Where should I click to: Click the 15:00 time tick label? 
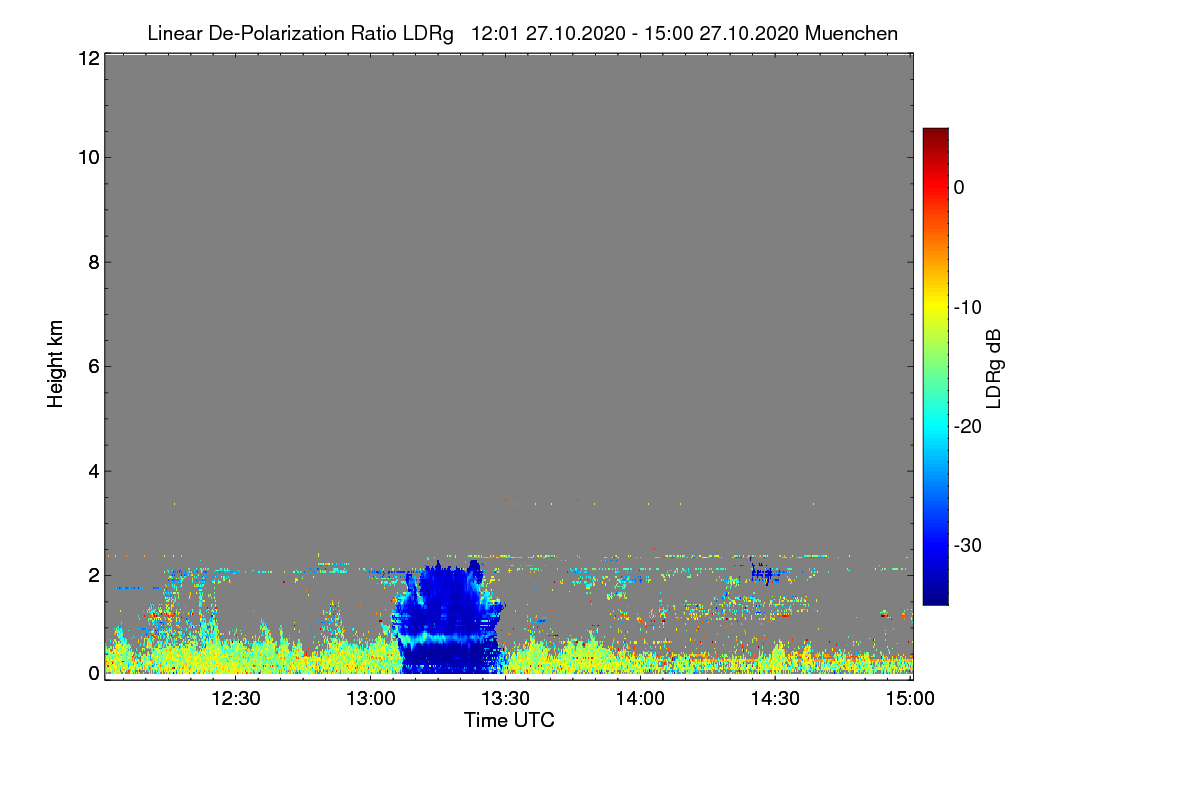[x=909, y=699]
